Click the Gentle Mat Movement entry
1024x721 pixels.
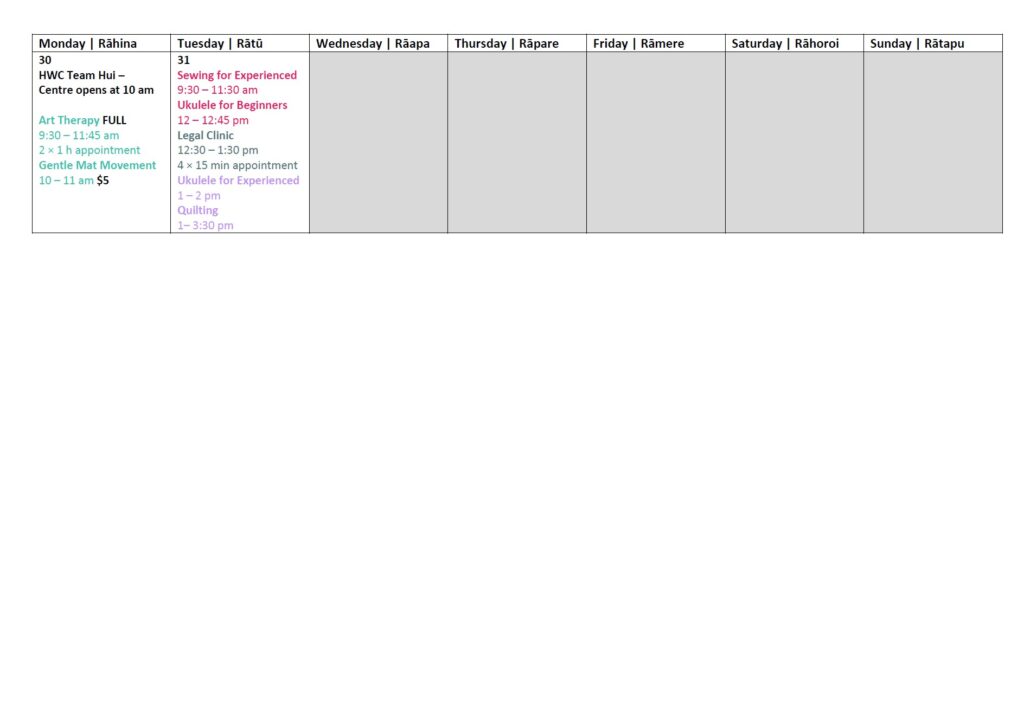97,165
